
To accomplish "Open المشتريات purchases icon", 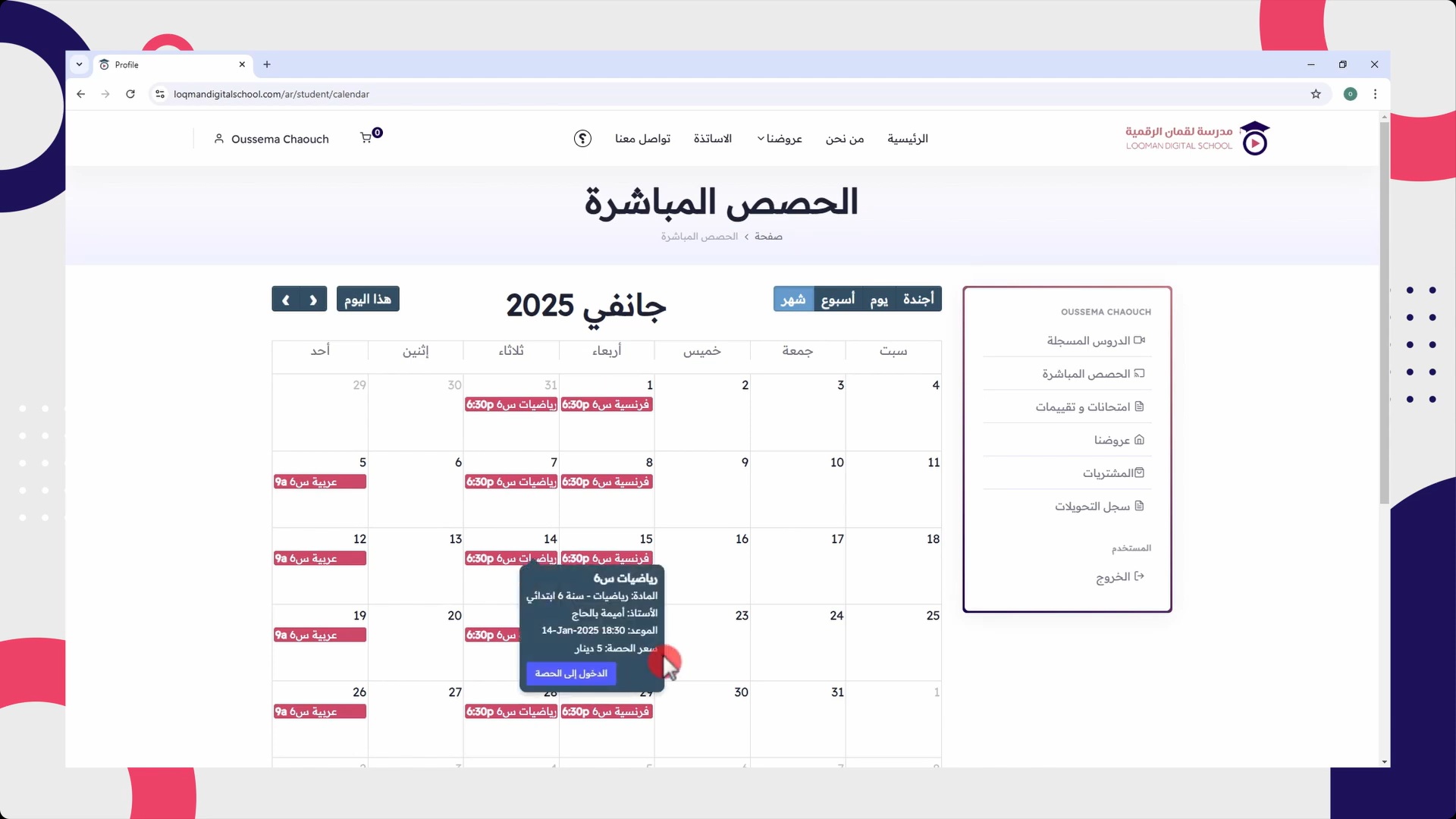I will (1141, 472).
